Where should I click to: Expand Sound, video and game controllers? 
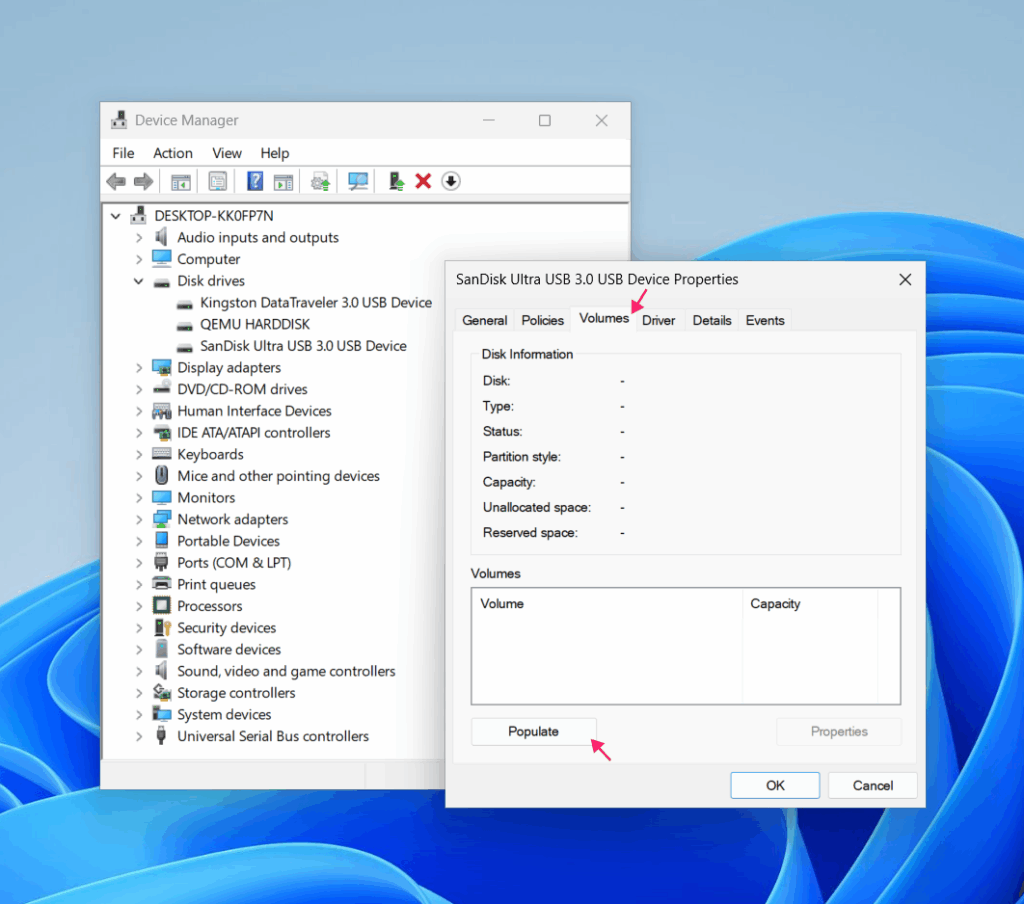(x=138, y=671)
